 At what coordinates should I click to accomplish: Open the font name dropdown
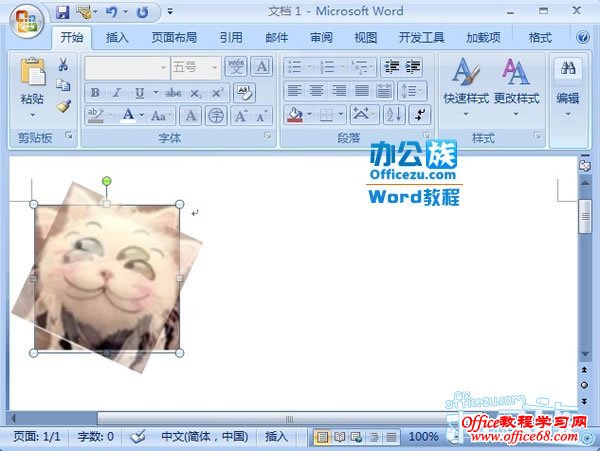pos(163,68)
